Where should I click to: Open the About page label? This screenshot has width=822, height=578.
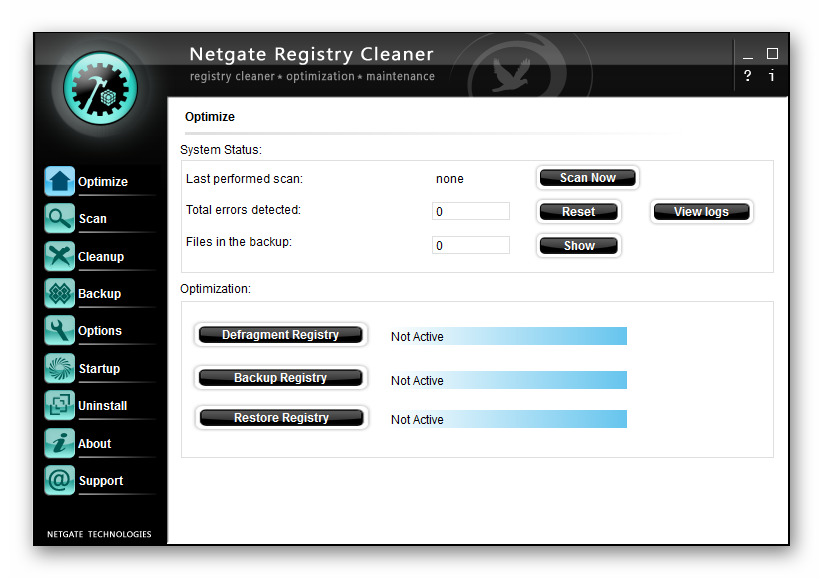[x=95, y=443]
